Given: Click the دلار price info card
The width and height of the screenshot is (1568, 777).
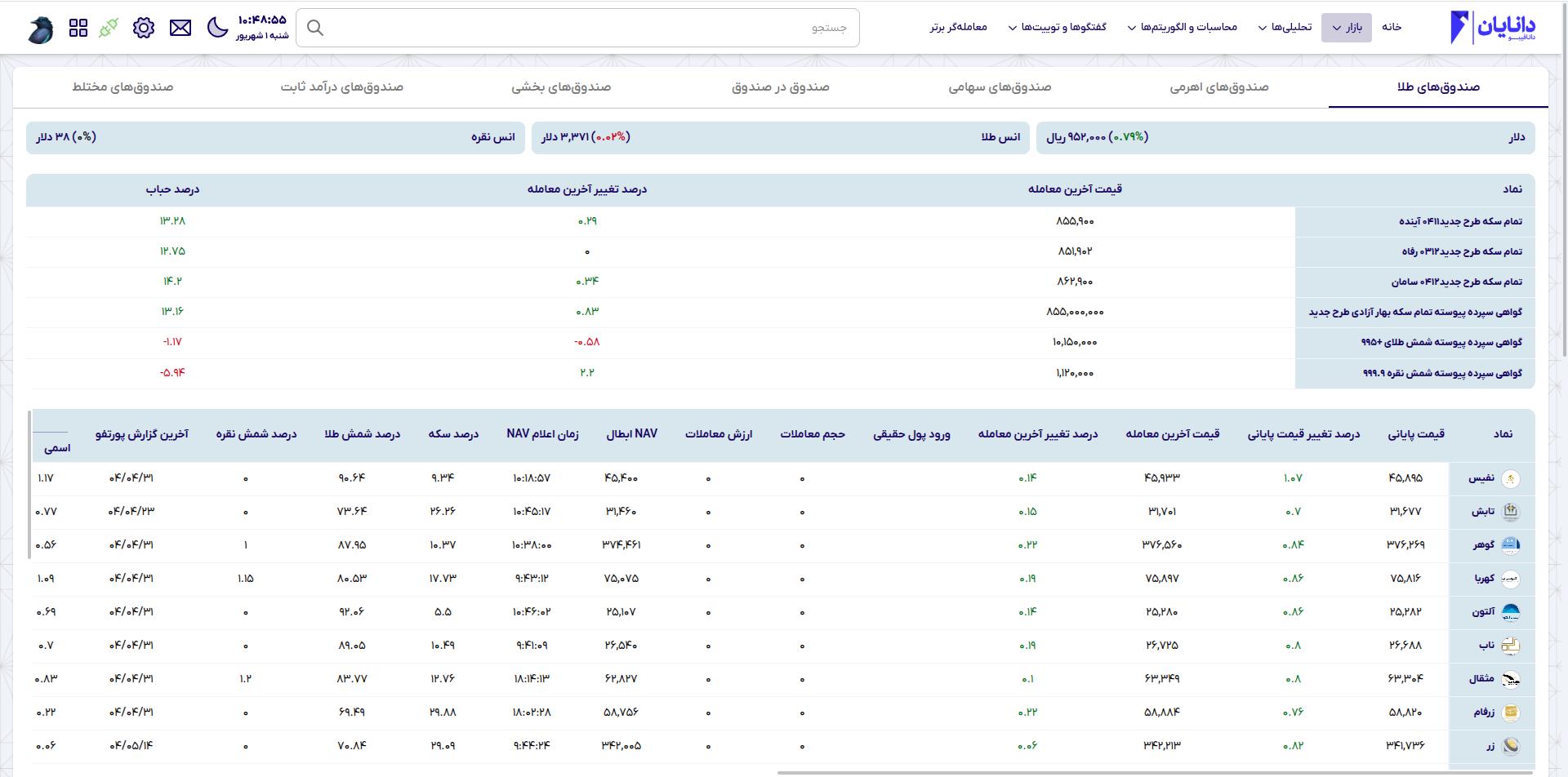Looking at the screenshot, I should 1285,137.
